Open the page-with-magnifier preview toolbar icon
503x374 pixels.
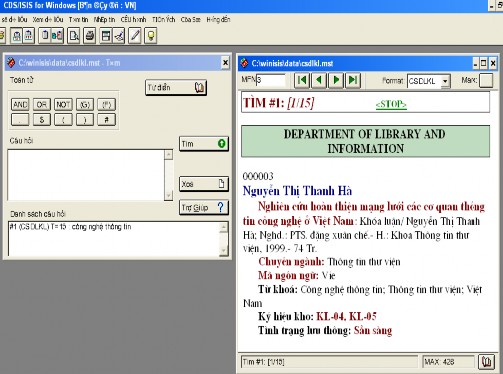click(x=74, y=36)
